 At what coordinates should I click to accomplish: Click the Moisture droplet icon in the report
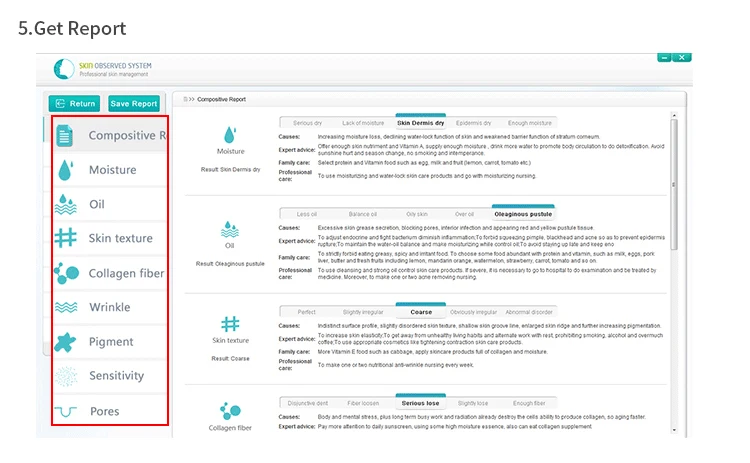[230, 135]
